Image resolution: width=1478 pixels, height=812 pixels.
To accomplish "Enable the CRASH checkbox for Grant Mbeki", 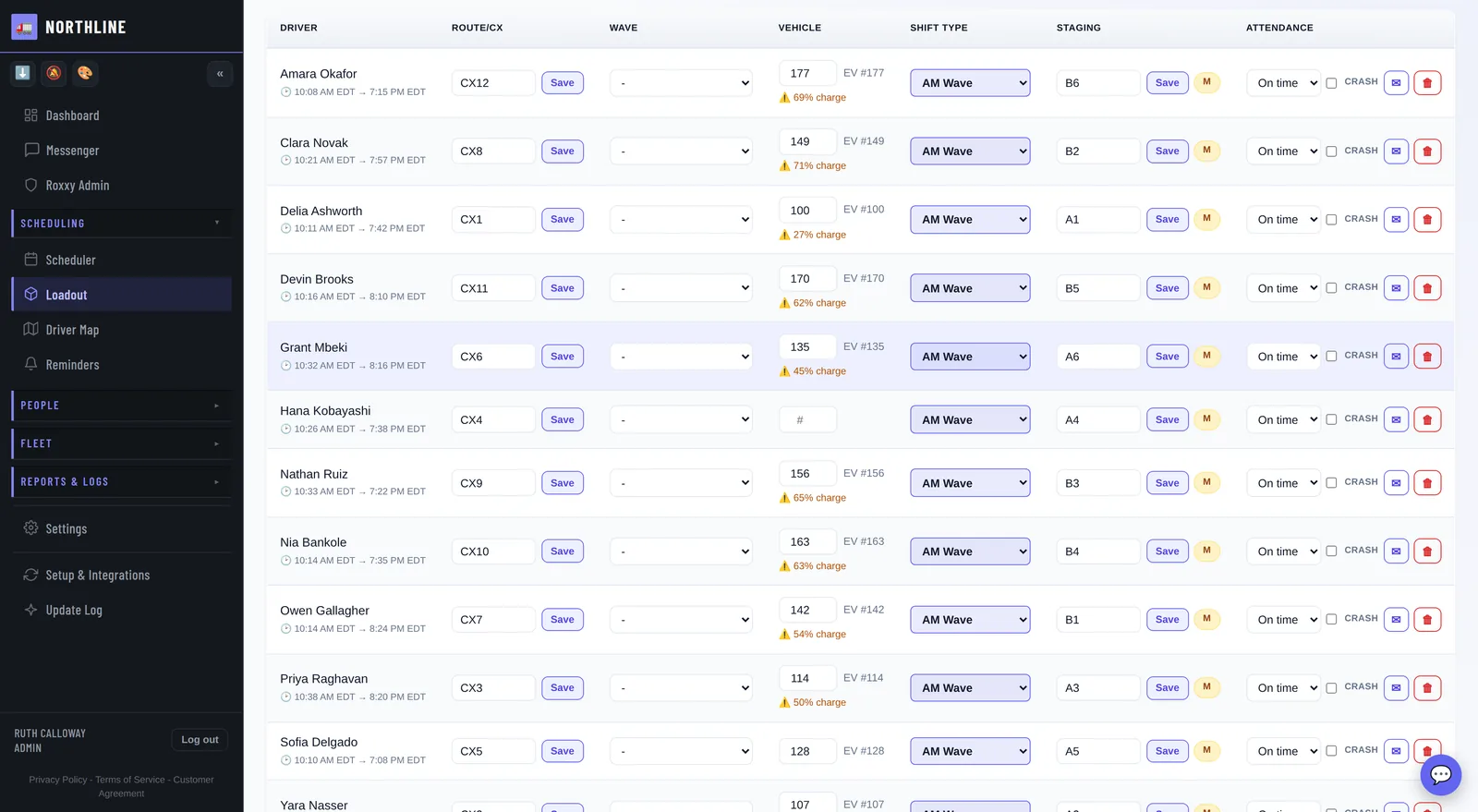I will pos(1331,357).
